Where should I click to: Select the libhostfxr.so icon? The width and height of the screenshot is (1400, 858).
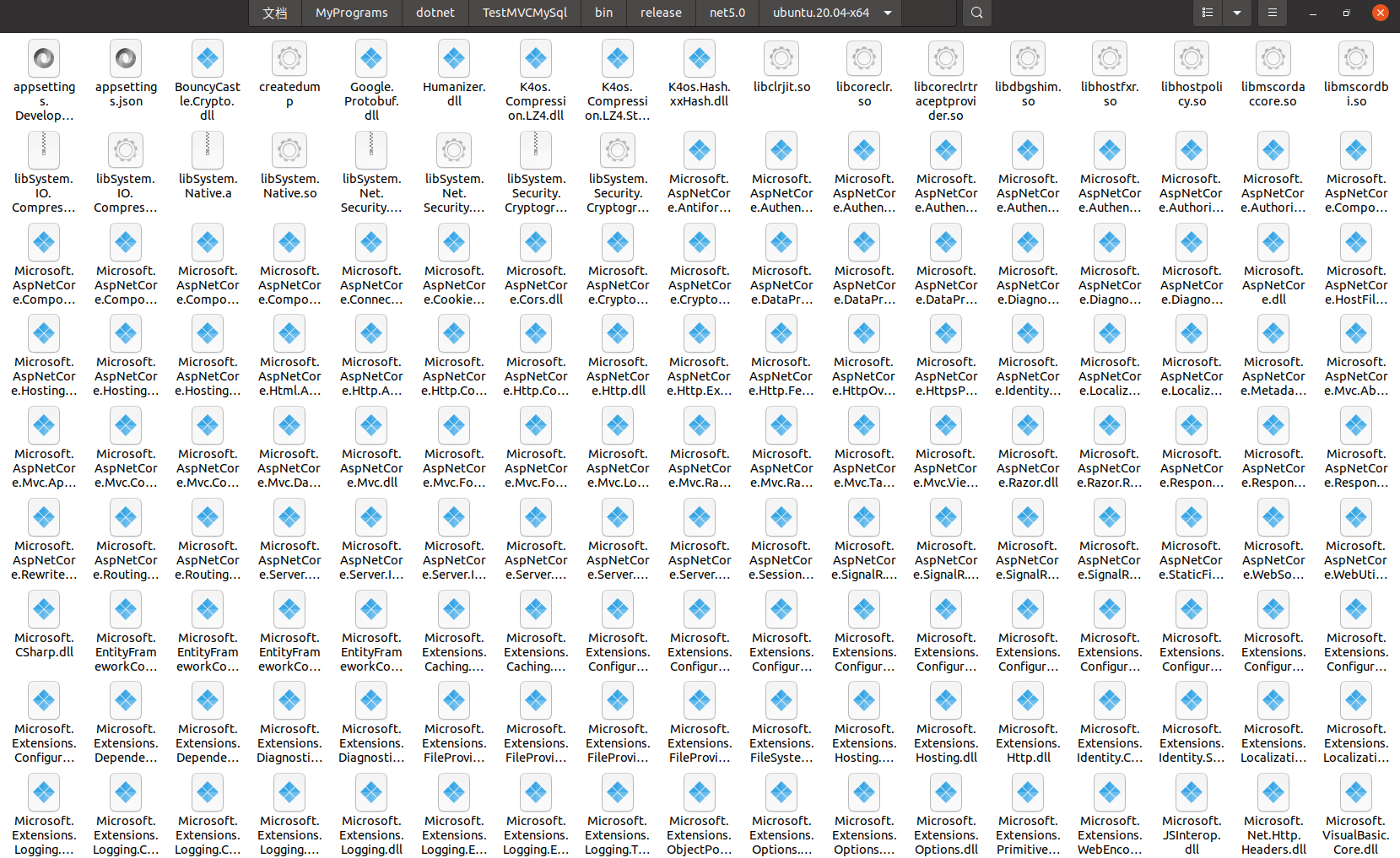(x=1110, y=58)
